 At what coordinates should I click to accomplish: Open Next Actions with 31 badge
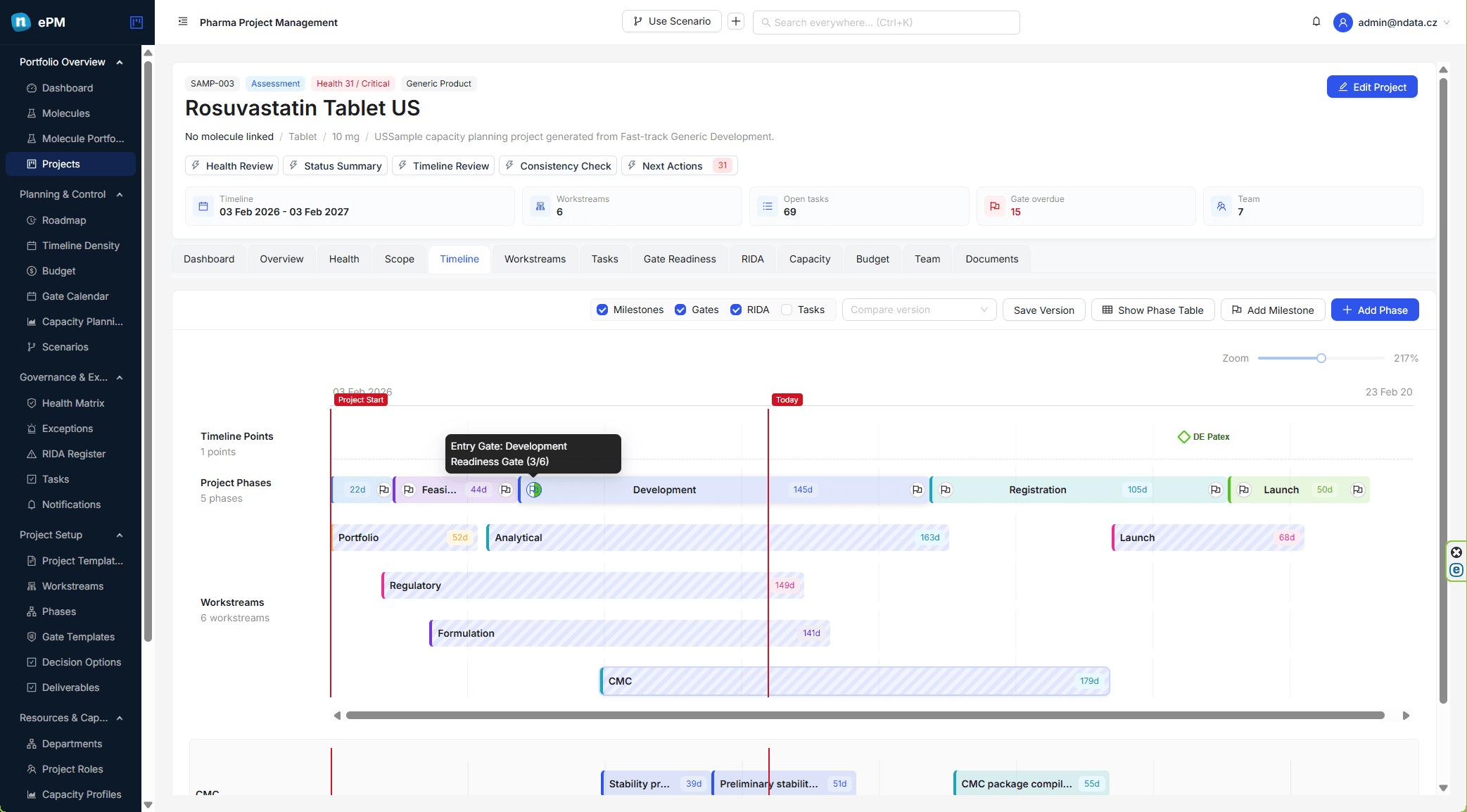679,165
